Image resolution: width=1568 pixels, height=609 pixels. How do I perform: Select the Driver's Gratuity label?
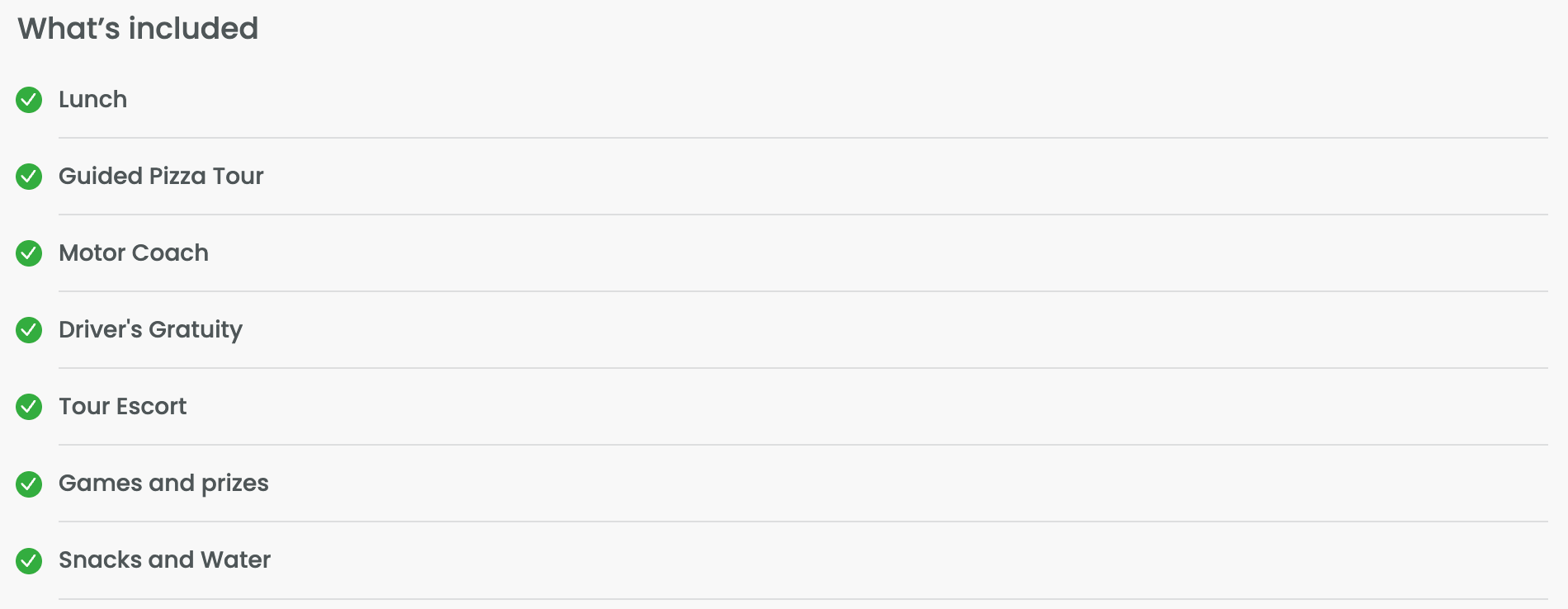[150, 330]
